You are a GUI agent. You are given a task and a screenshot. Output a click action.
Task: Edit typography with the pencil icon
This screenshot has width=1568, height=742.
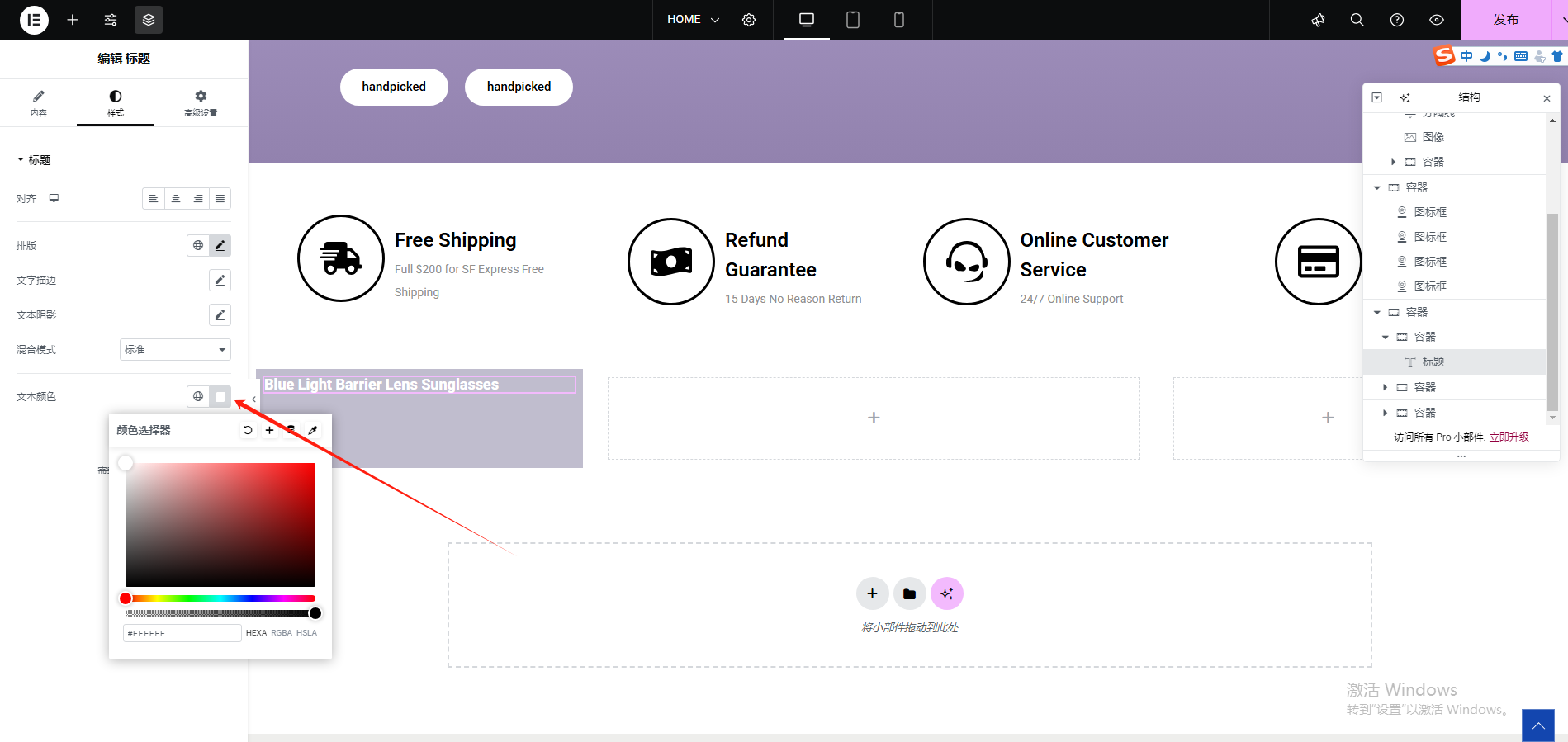(x=220, y=245)
